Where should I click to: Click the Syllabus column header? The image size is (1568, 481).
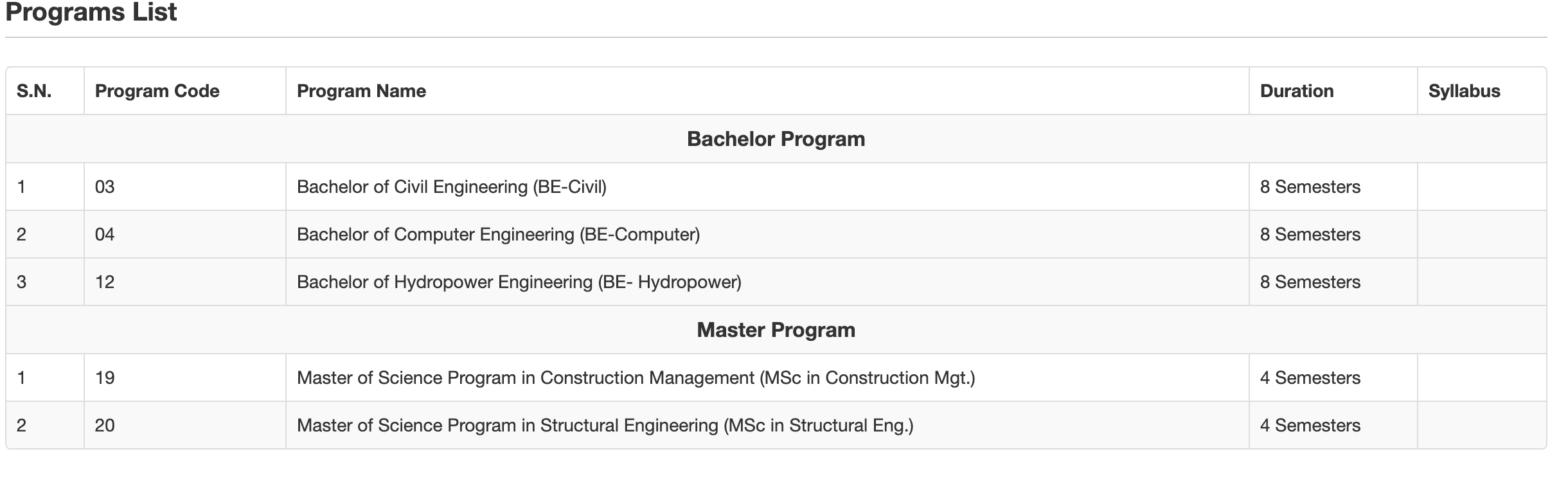[x=1464, y=91]
